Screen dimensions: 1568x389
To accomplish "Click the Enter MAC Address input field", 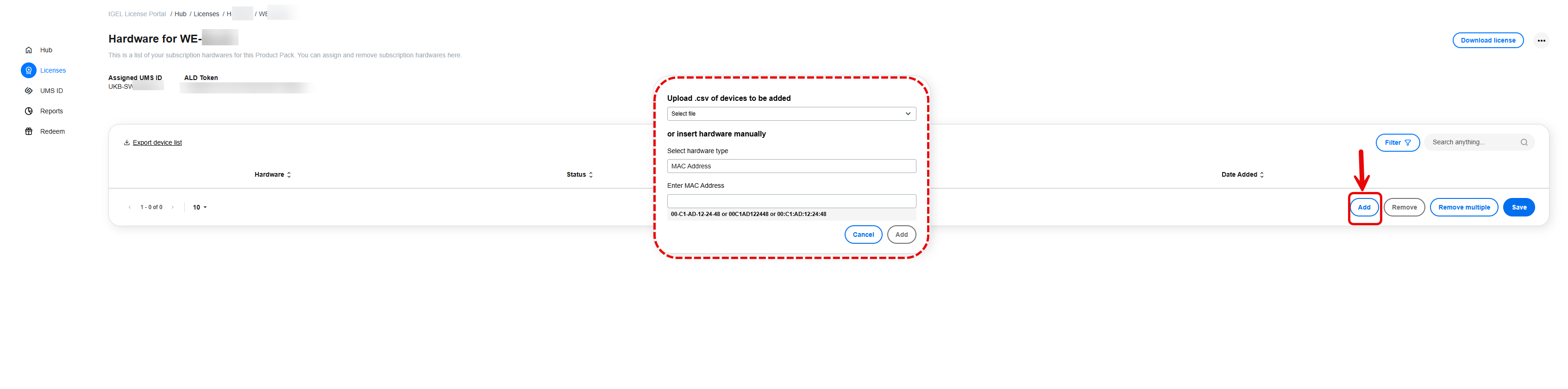I will click(x=790, y=201).
